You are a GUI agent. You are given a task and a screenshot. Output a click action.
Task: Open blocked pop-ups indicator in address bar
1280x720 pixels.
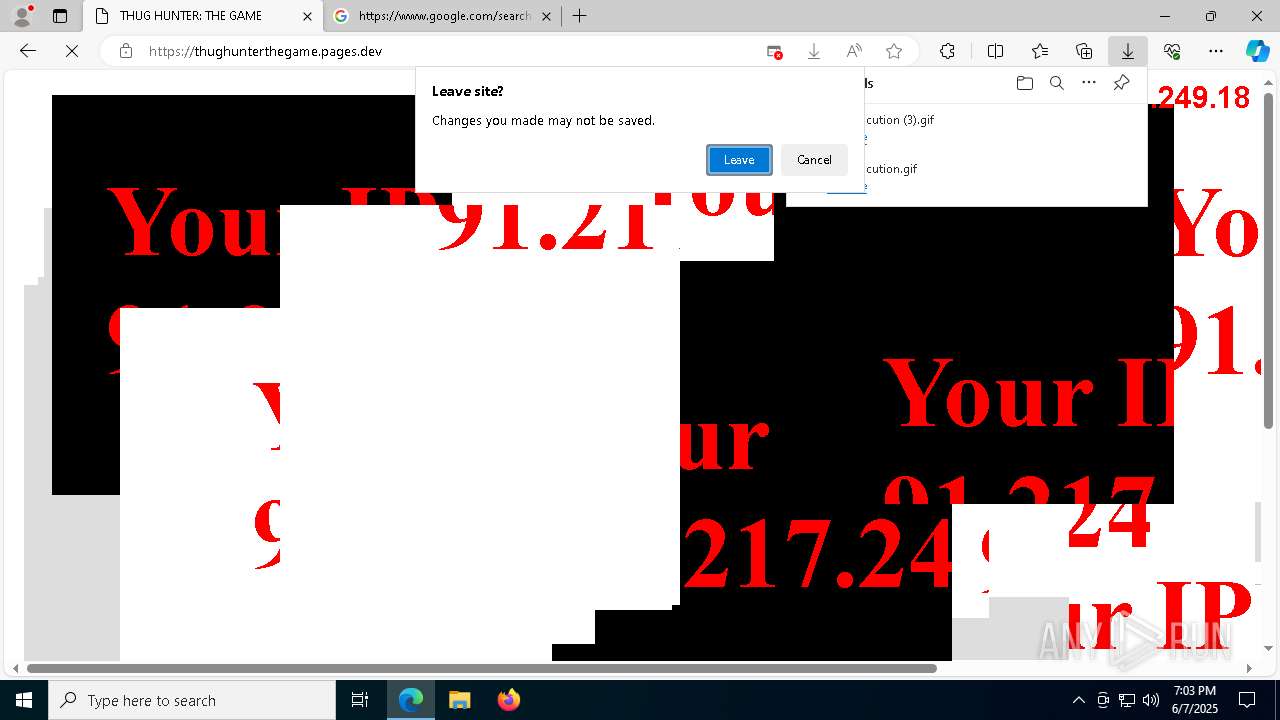point(774,51)
